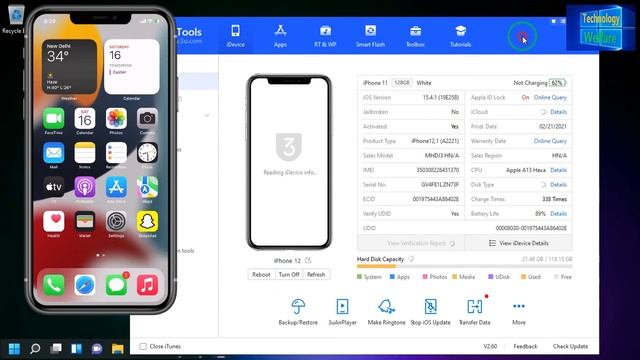Viewport: 640px width, 360px height.
Task: Open the Tutorials tab
Action: (x=460, y=36)
